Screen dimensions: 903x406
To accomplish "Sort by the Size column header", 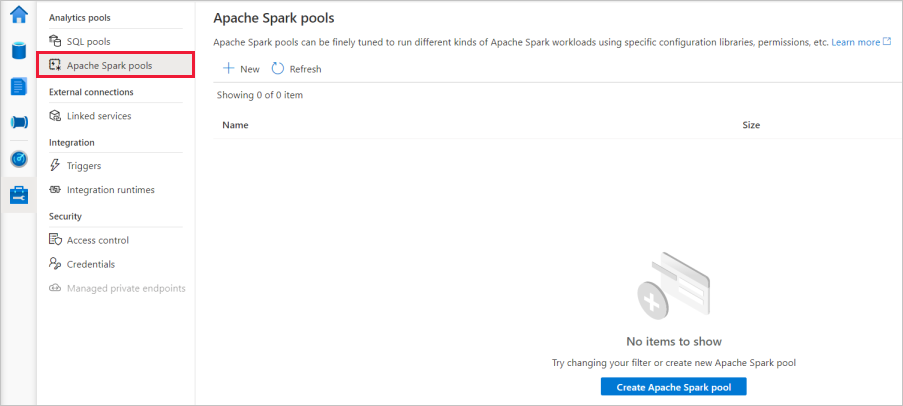I will (x=751, y=125).
